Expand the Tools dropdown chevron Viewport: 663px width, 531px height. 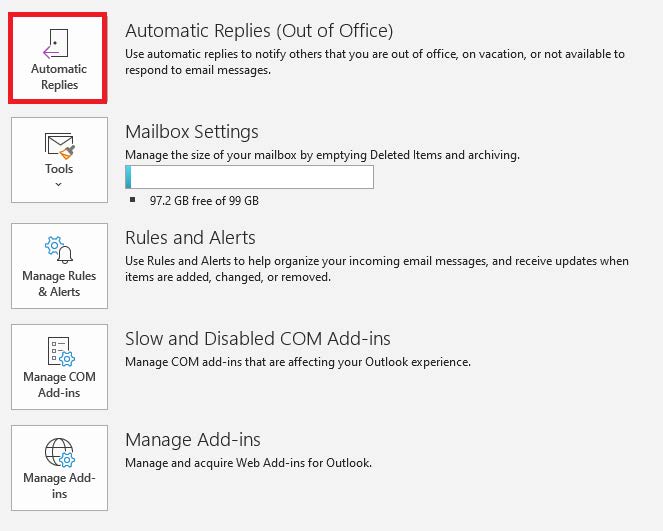[59, 184]
